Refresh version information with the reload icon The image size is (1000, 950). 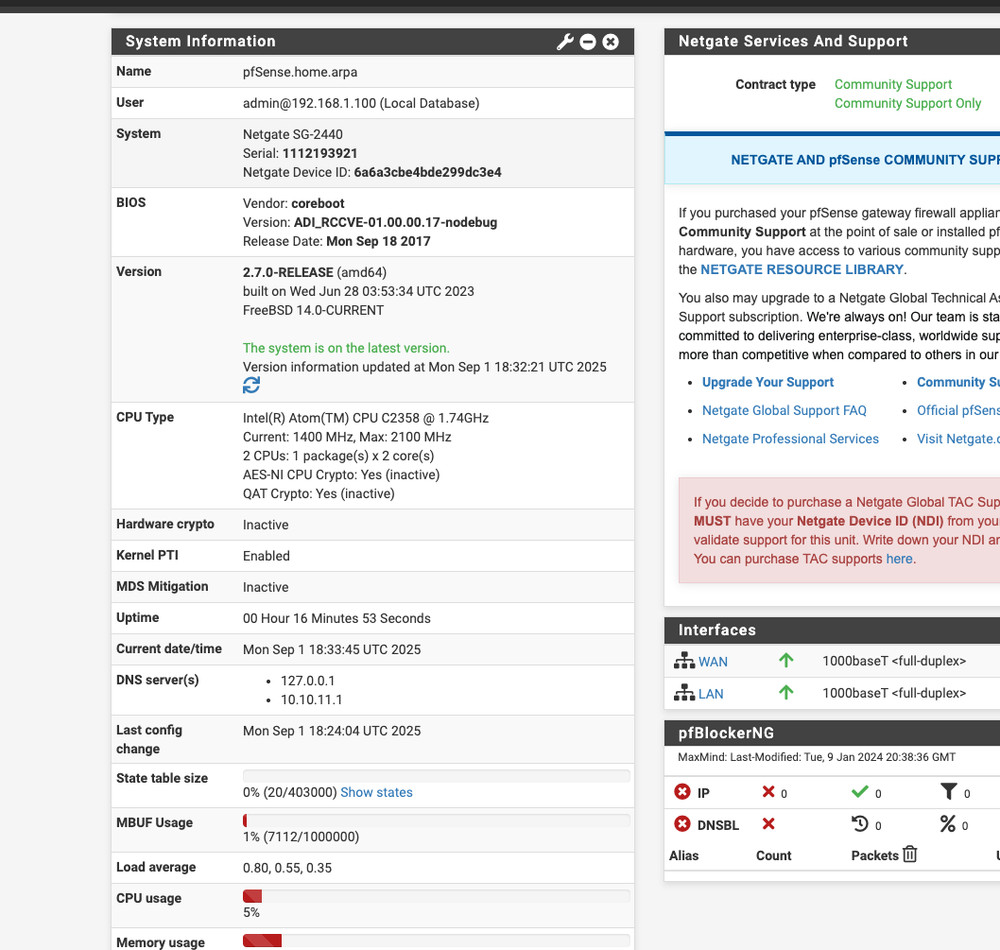[x=251, y=385]
